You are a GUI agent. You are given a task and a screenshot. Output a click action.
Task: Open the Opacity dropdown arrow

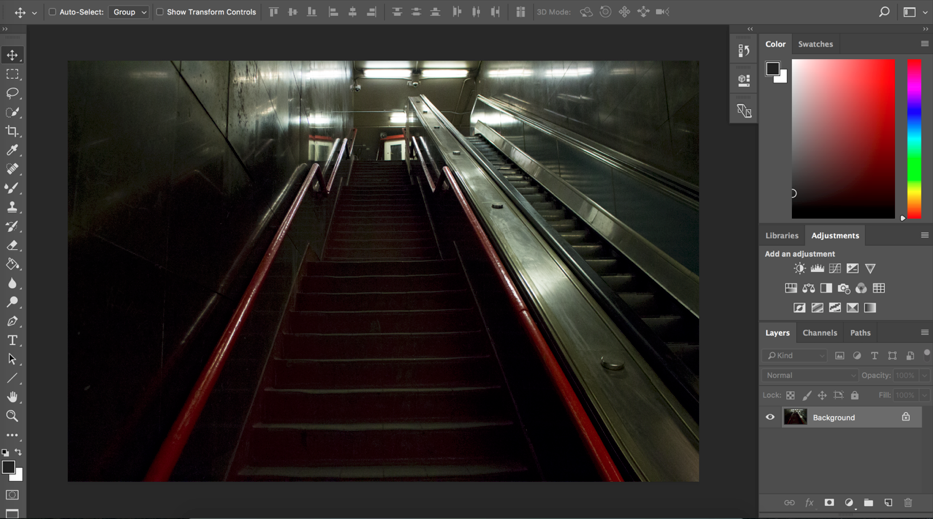click(x=924, y=376)
